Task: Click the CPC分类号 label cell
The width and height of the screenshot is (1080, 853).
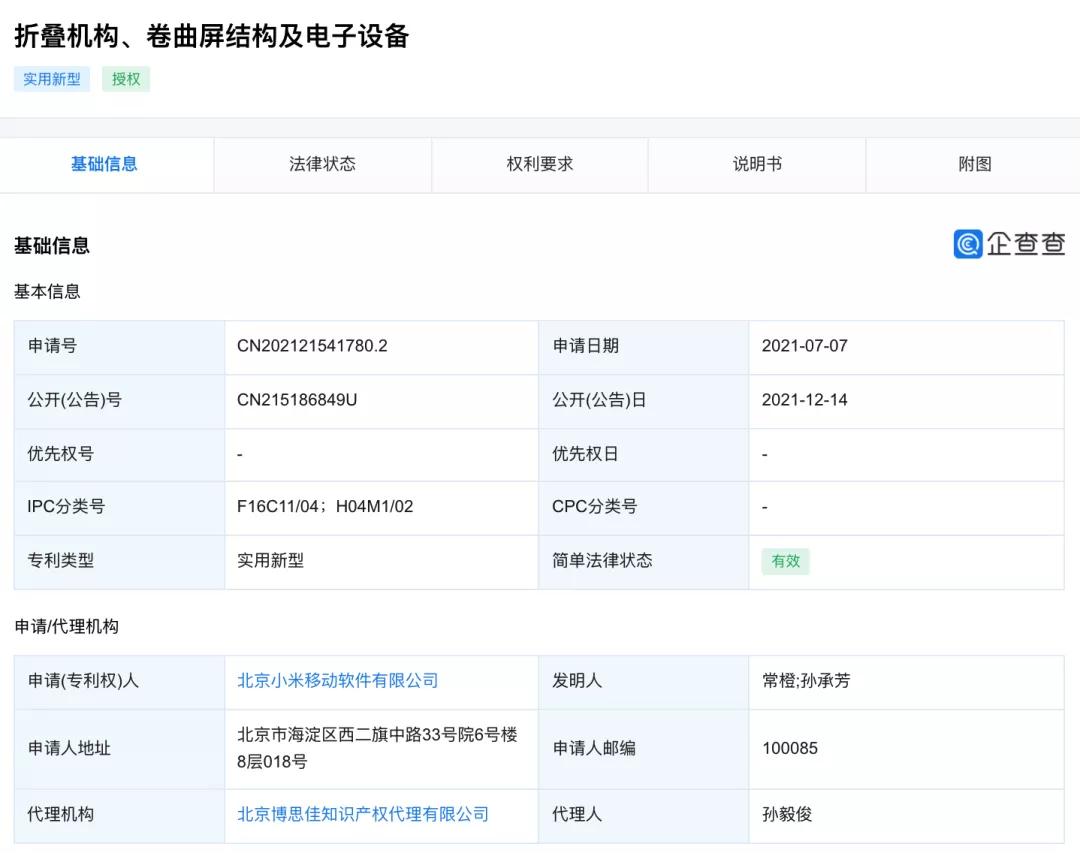Action: click(x=643, y=506)
